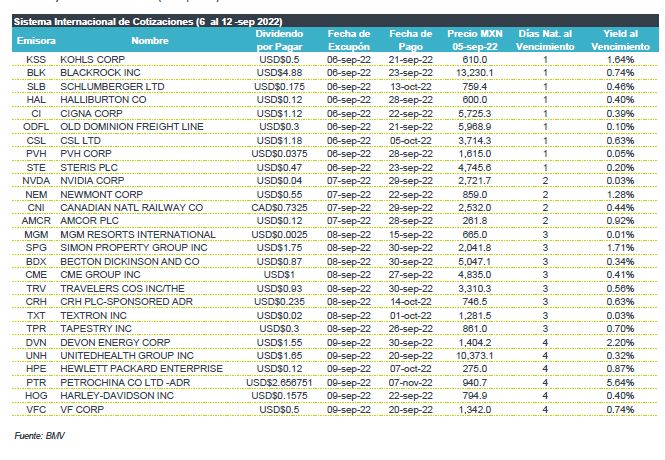Click the MGM dividend 'USD$0.0025'

coord(279,235)
